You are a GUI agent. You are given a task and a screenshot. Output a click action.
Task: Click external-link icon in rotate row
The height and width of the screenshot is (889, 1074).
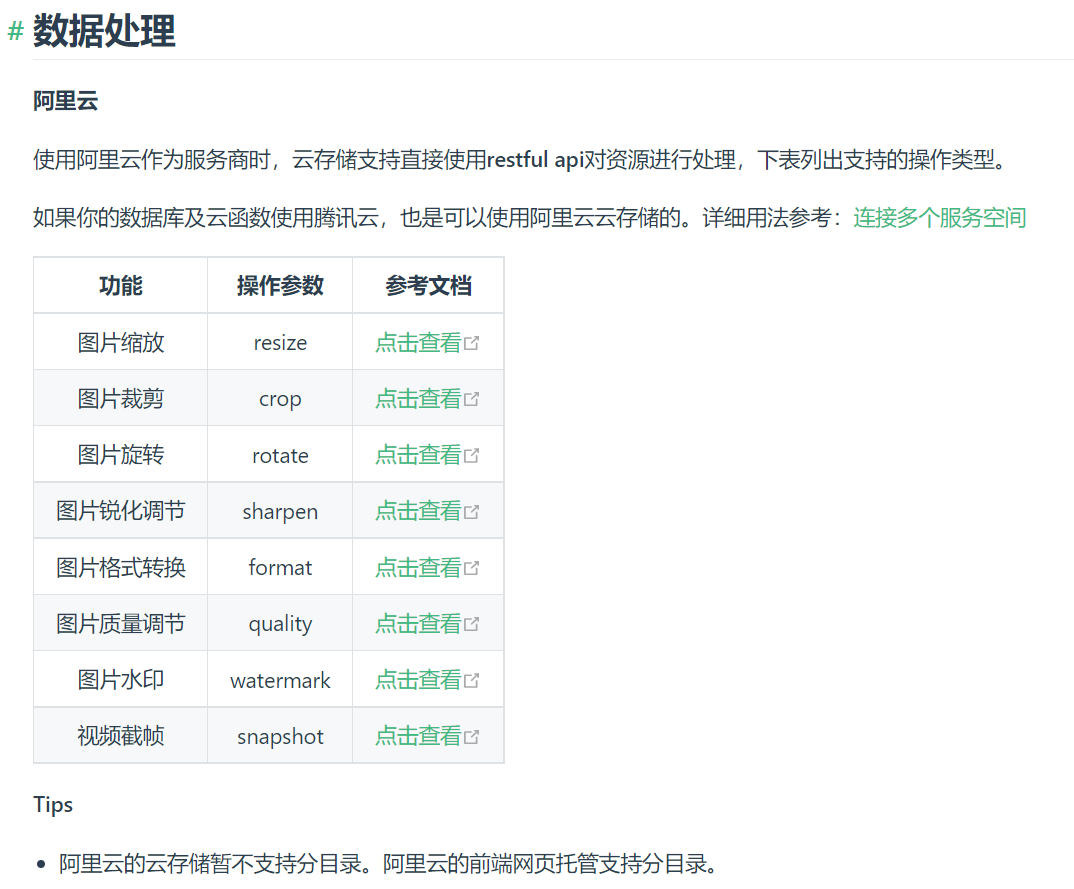pyautogui.click(x=471, y=455)
